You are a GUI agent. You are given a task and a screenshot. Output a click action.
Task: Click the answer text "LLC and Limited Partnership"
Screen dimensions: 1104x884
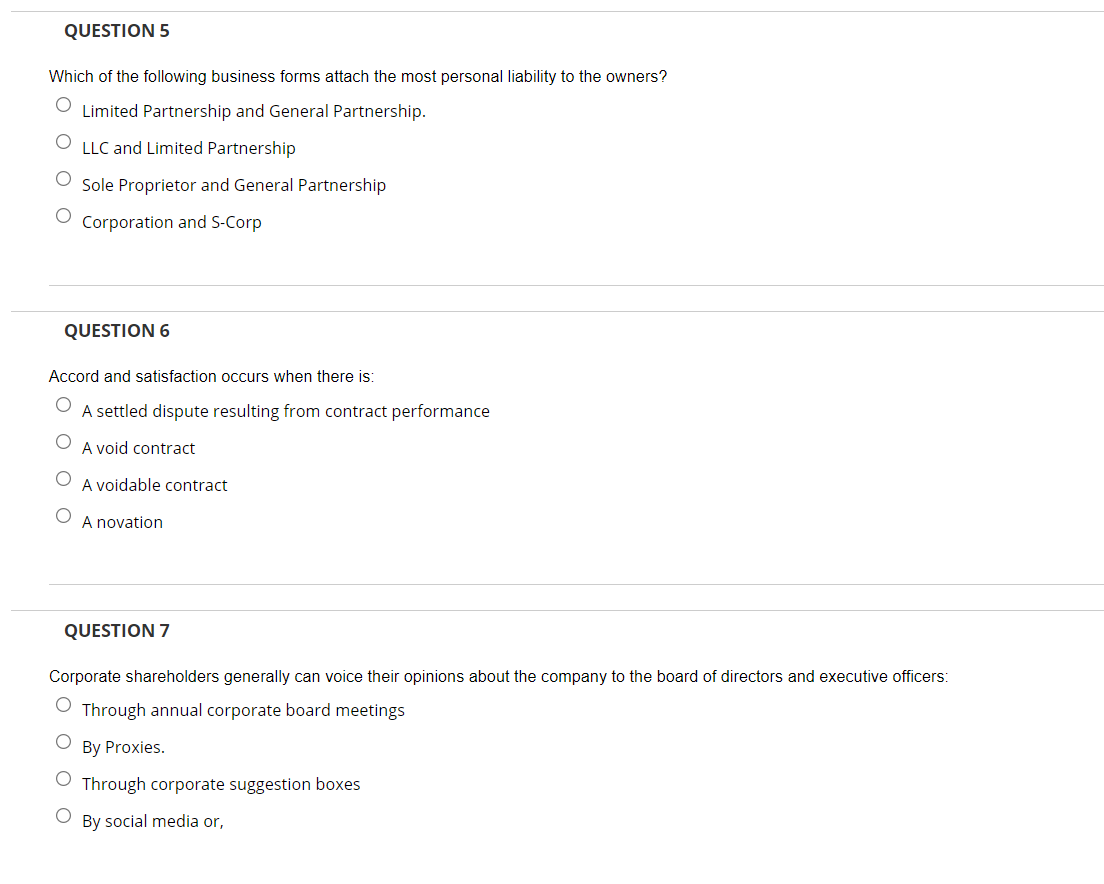189,147
